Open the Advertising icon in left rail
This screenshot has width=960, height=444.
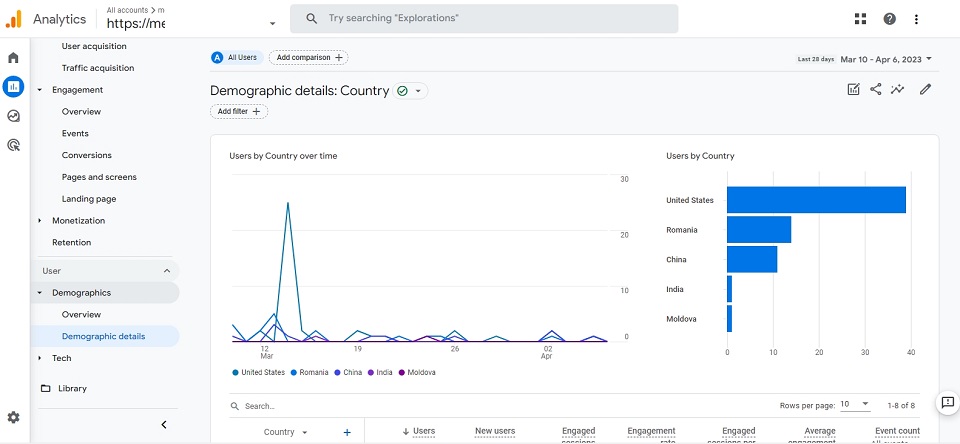point(13,145)
